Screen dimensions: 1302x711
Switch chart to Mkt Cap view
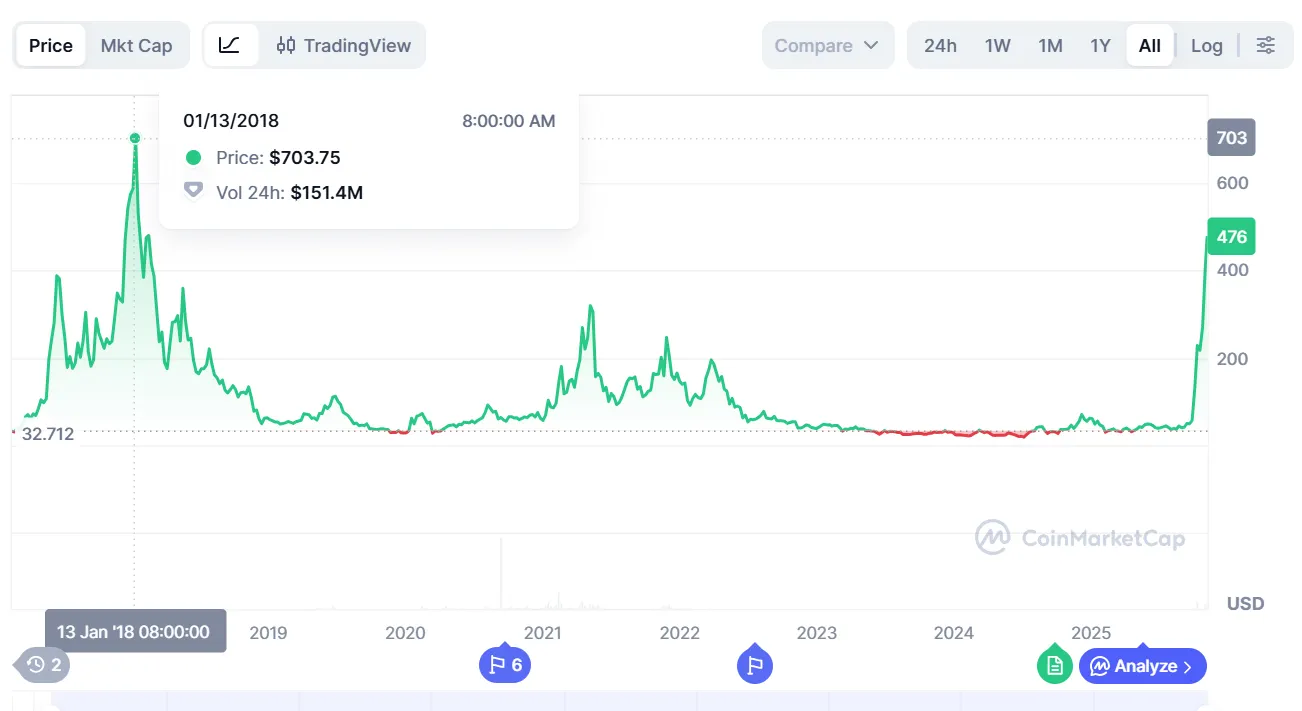[138, 45]
